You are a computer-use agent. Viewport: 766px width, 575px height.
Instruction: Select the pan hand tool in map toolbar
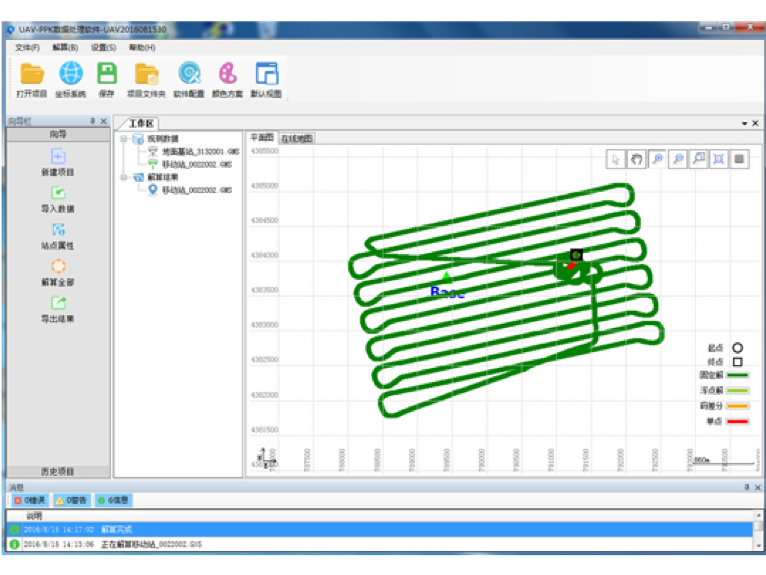(636, 159)
